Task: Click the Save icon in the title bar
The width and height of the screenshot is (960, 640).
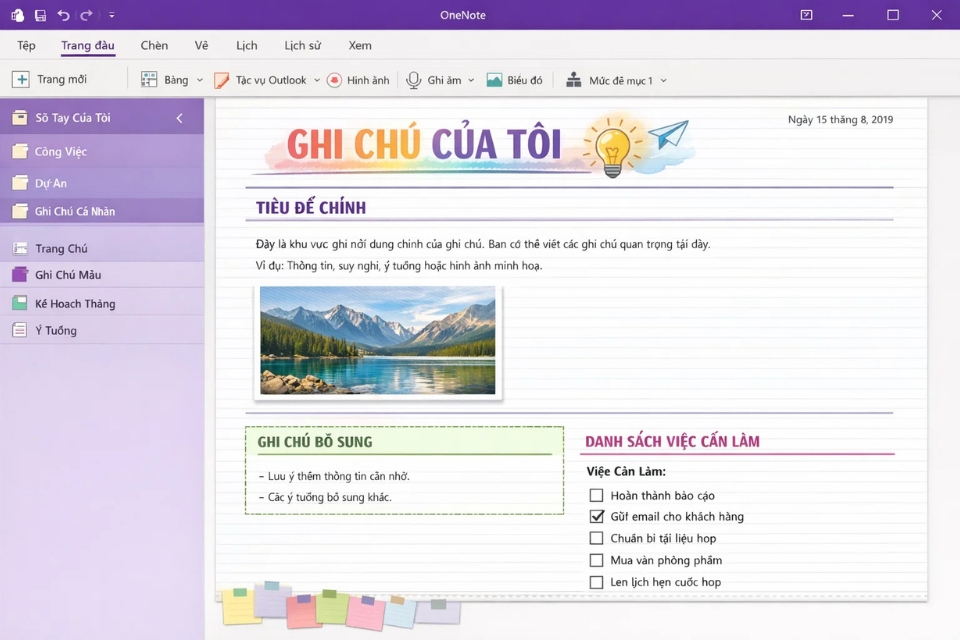Action: click(38, 15)
